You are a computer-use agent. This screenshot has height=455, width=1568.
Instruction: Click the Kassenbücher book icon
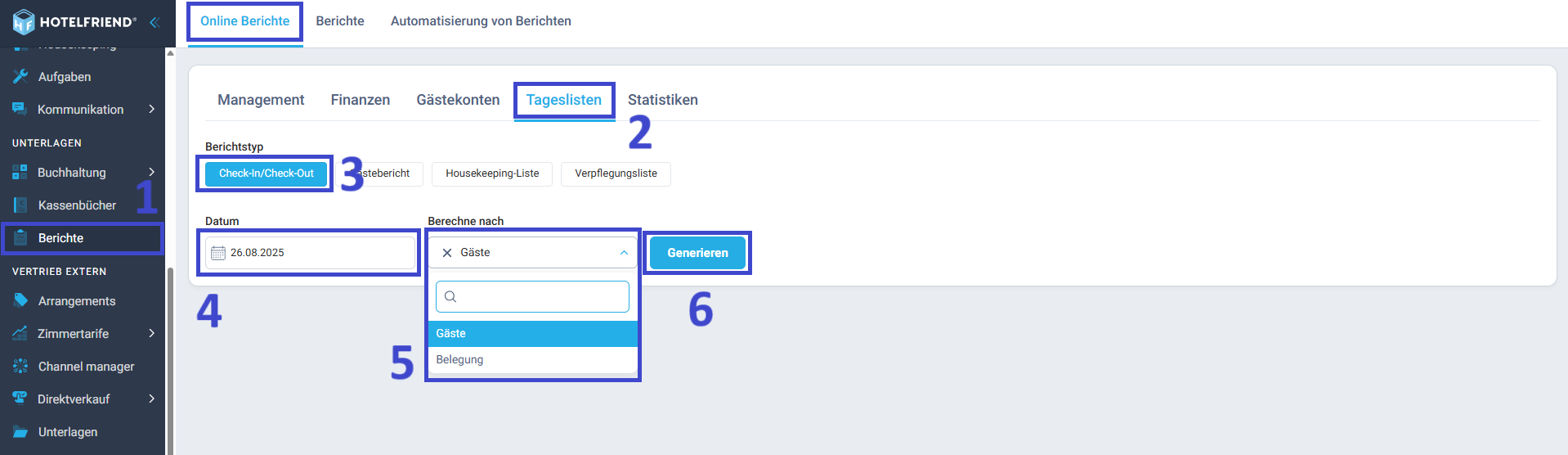20,205
